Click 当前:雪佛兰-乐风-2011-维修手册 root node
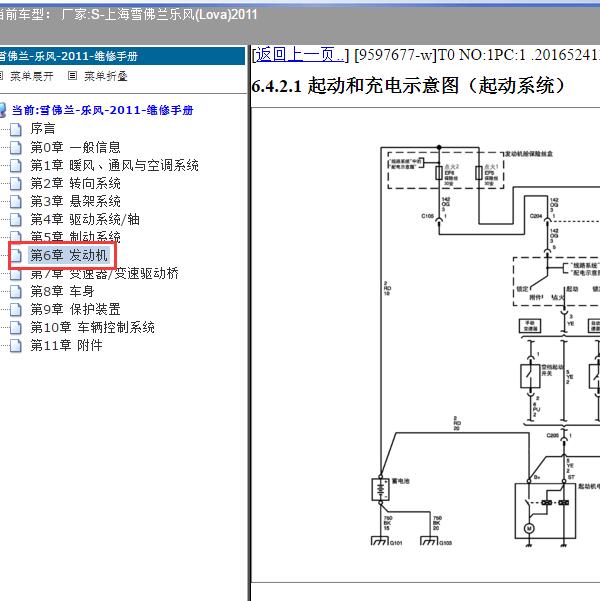This screenshot has height=601, width=600. (x=103, y=110)
